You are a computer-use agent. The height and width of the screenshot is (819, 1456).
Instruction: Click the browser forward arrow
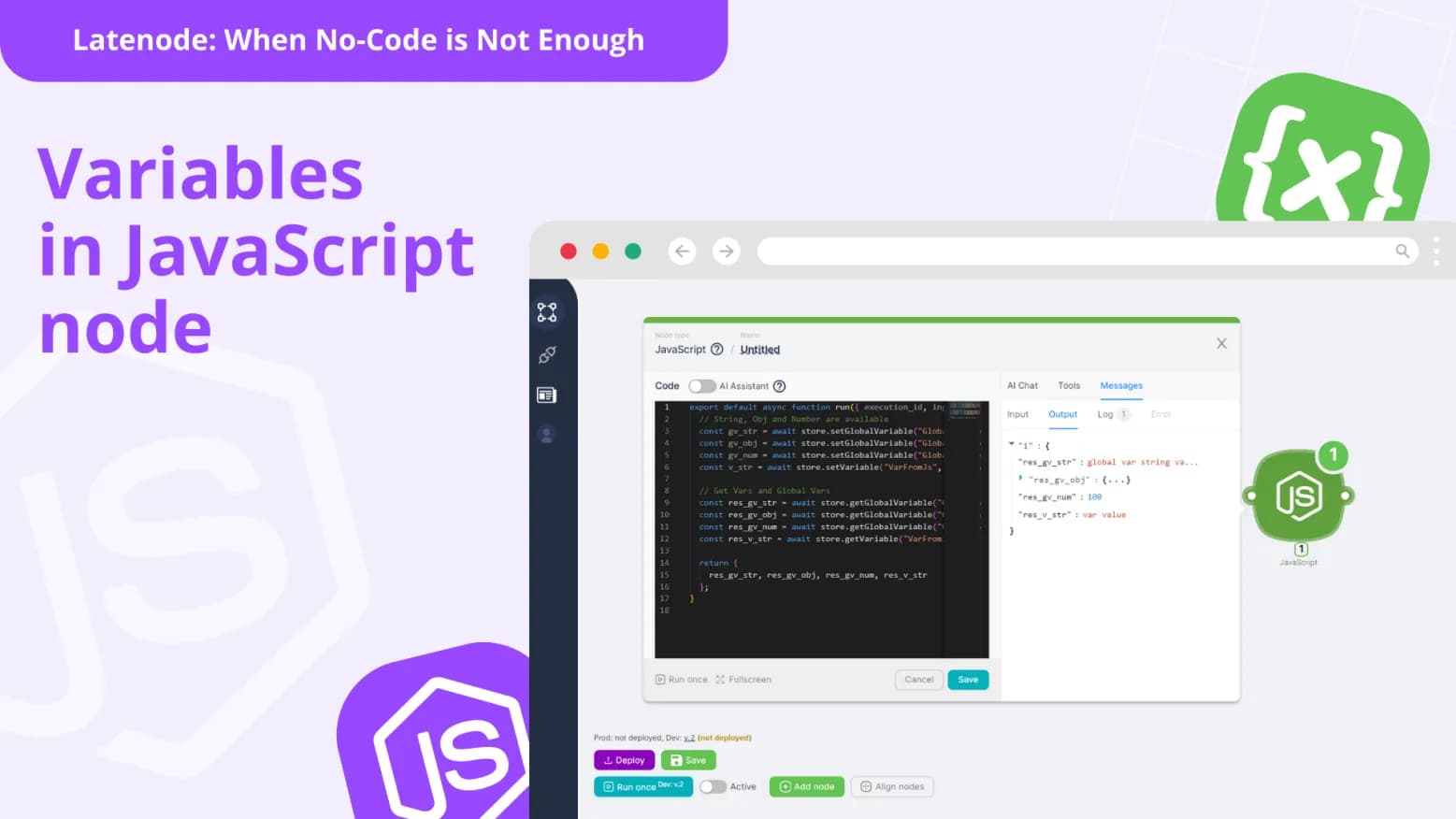click(726, 251)
